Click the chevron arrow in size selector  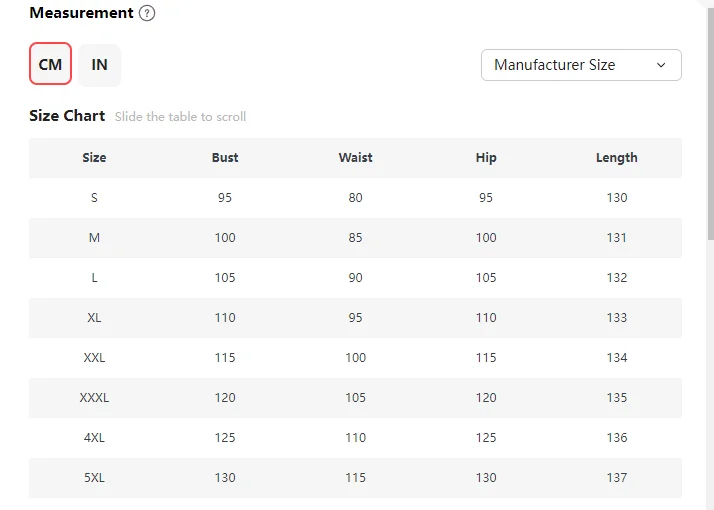click(x=661, y=65)
